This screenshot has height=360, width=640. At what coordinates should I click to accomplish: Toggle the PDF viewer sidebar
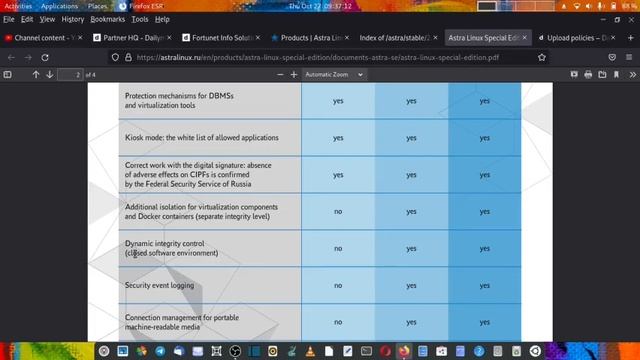7,75
